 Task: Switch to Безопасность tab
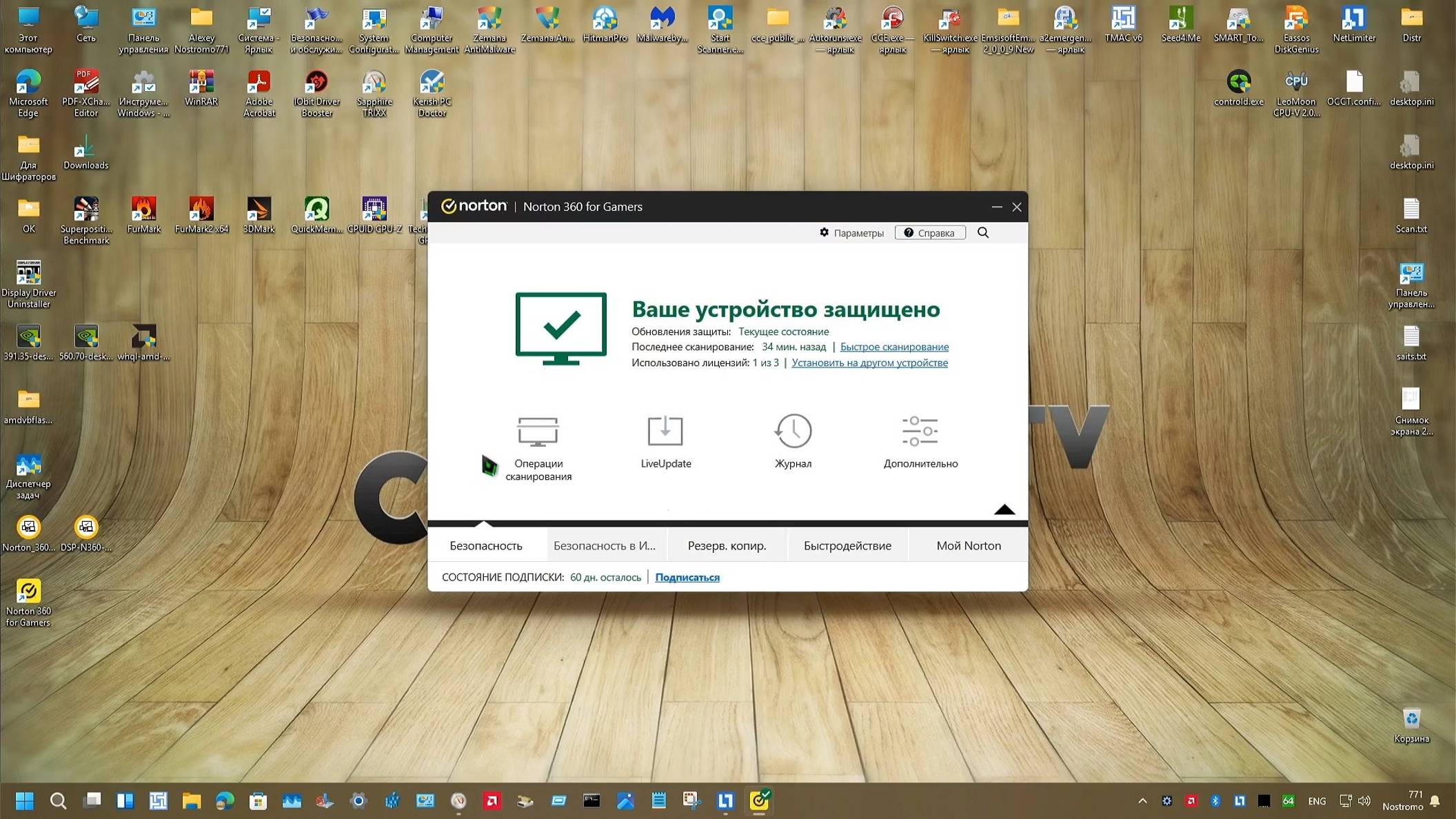485,545
